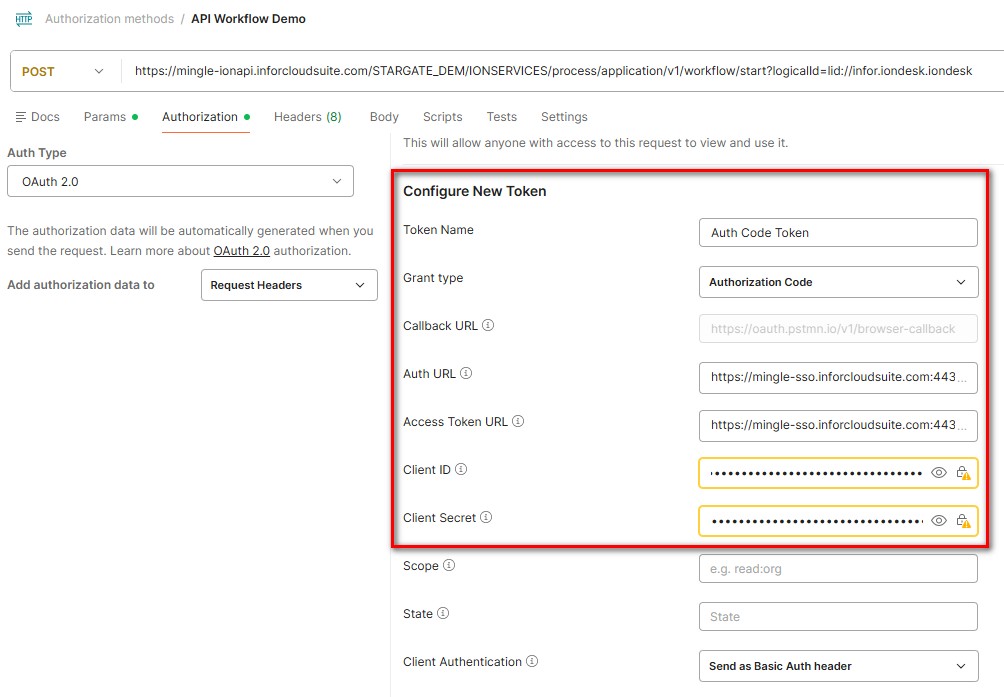The width and height of the screenshot is (1004, 697).
Task: Click the info icon beside Client Secret label
Action: point(486,518)
